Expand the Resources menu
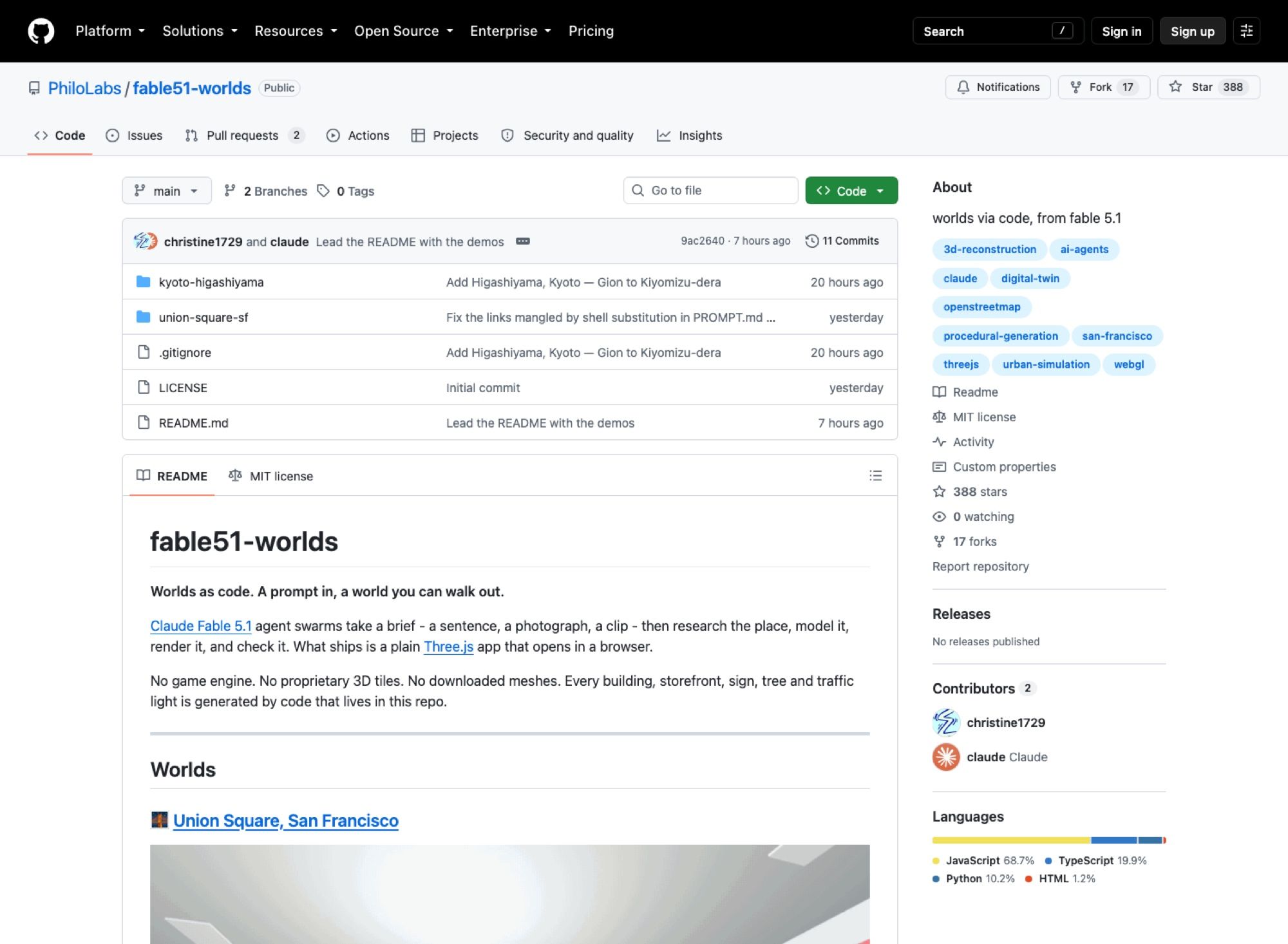This screenshot has width=1288, height=944. click(x=296, y=31)
